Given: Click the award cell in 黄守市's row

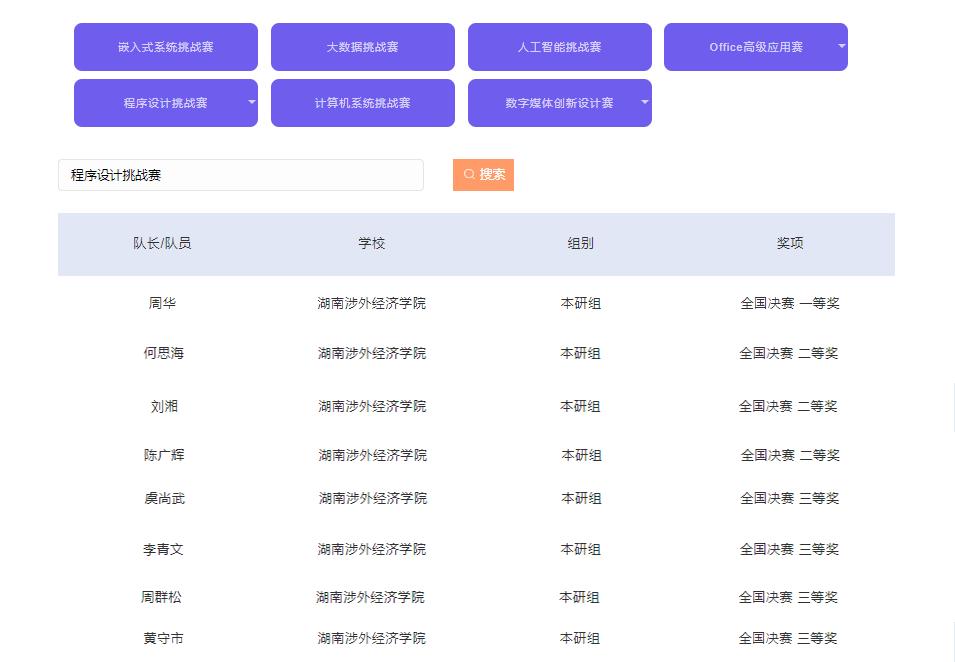Looking at the screenshot, I should 788,638.
